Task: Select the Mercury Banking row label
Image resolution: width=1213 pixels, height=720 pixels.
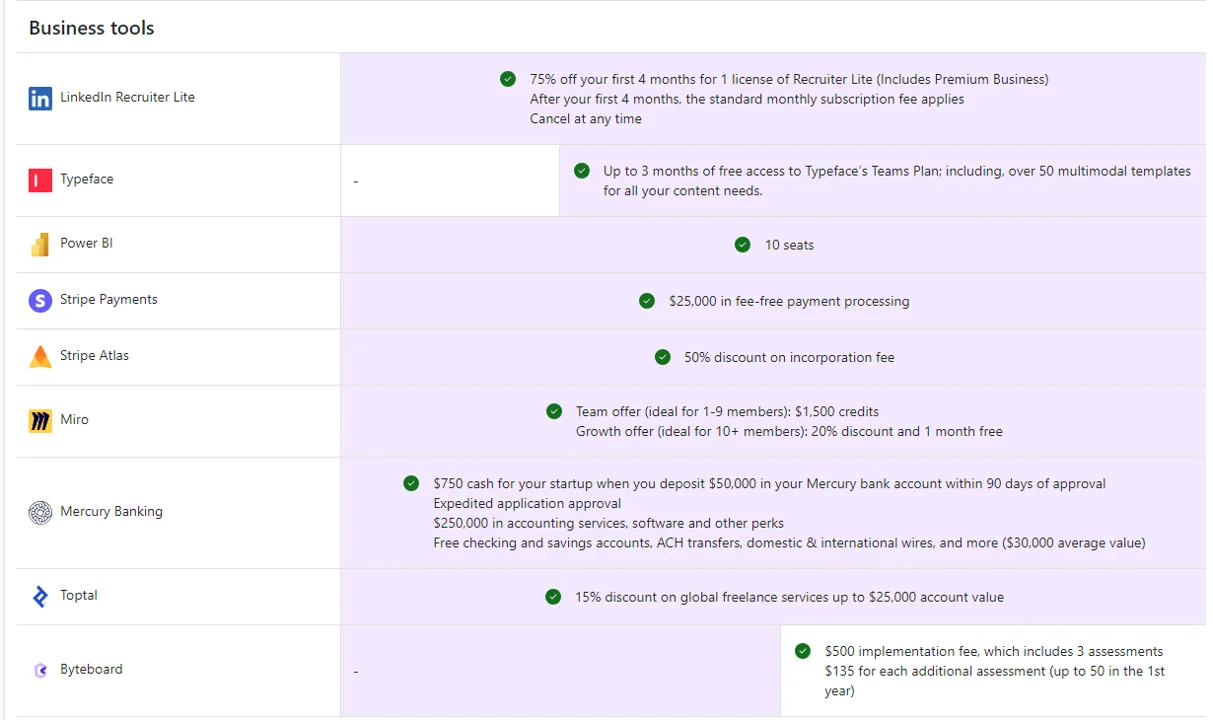Action: [x=111, y=511]
